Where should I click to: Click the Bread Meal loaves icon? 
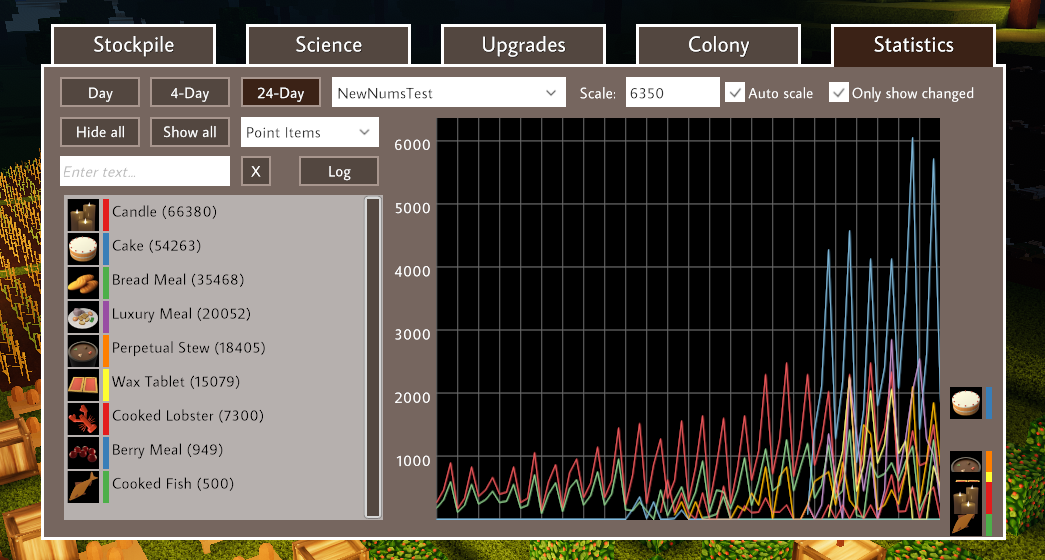[x=83, y=283]
